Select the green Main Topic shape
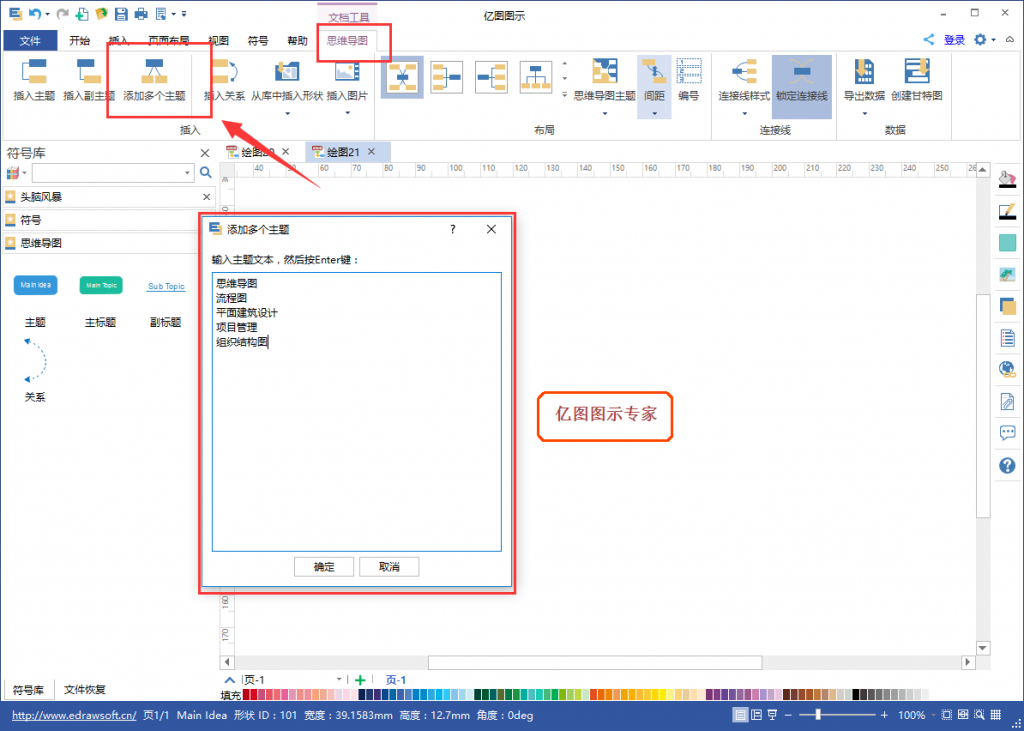1024x731 pixels. tap(101, 285)
